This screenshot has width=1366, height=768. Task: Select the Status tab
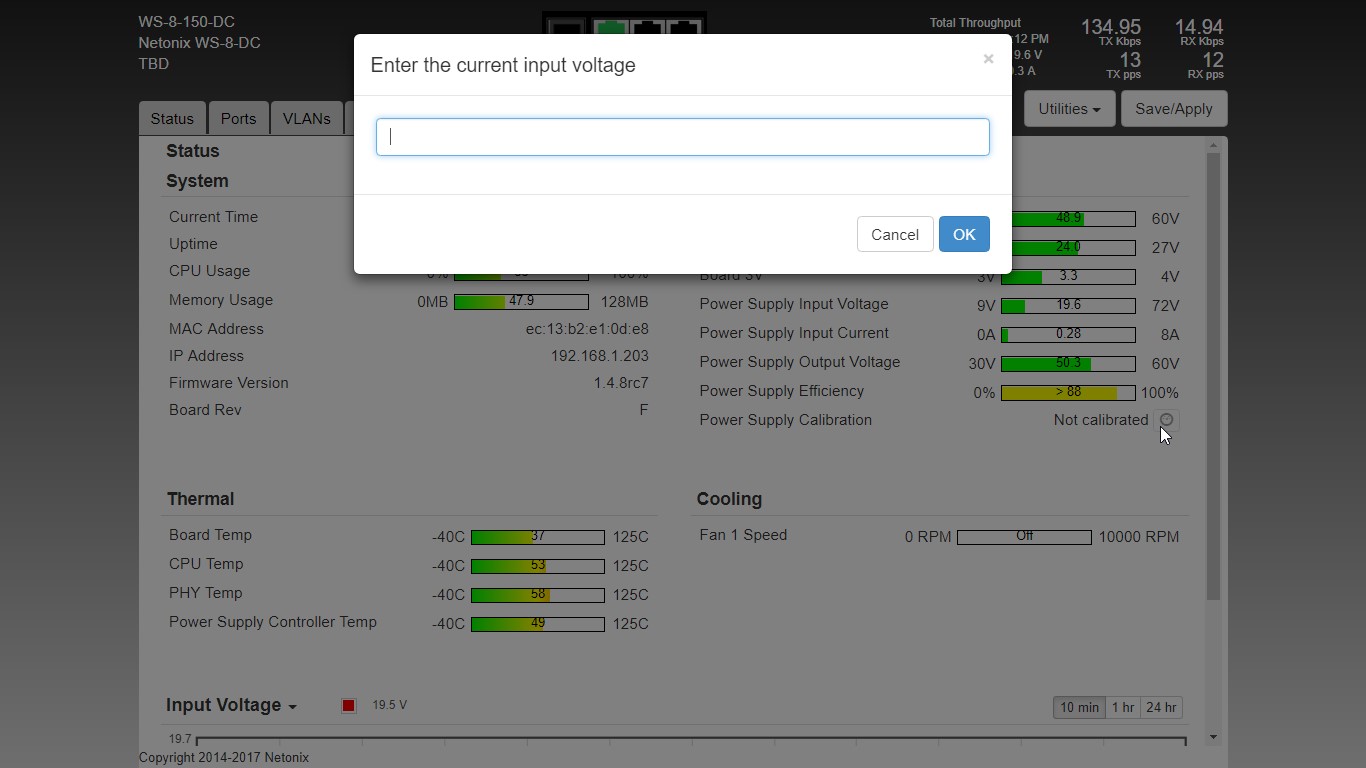(172, 118)
